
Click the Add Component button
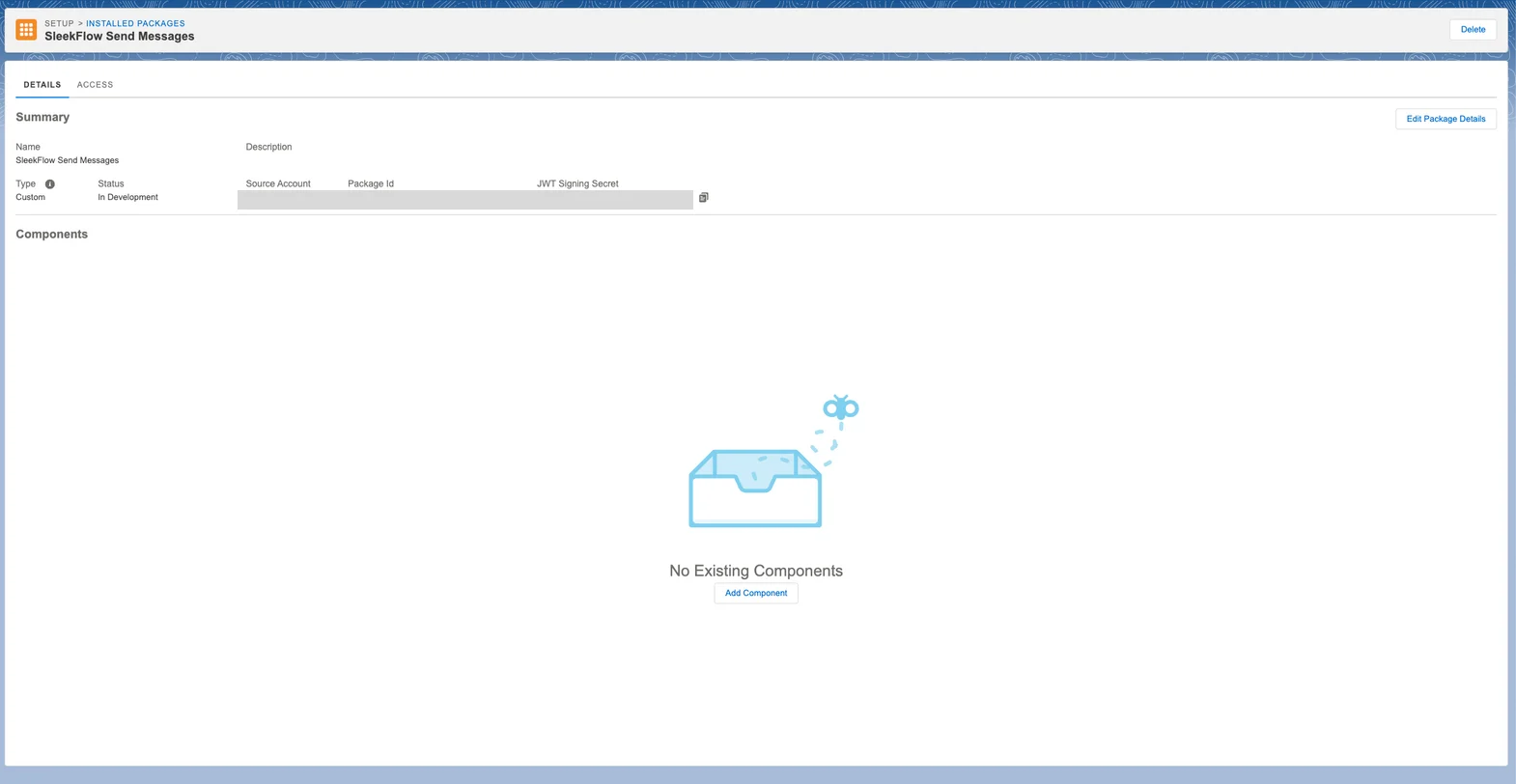point(756,593)
